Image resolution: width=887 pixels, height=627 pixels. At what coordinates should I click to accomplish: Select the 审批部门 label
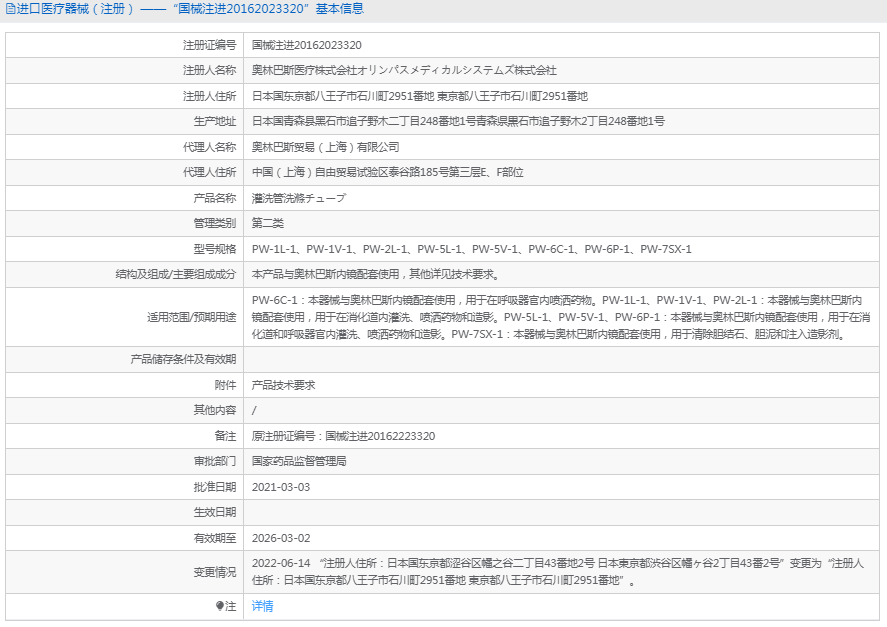(215, 461)
